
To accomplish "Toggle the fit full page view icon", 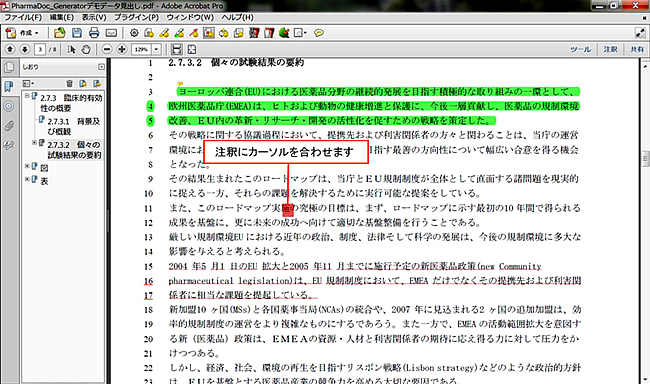I will tap(192, 49).
